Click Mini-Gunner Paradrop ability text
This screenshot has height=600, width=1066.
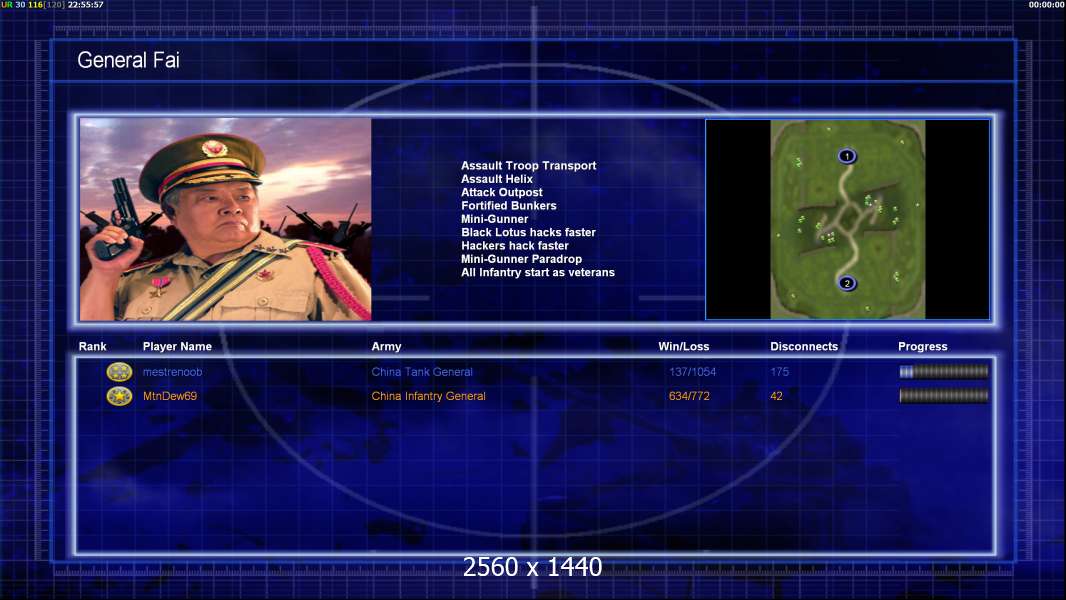tap(521, 259)
